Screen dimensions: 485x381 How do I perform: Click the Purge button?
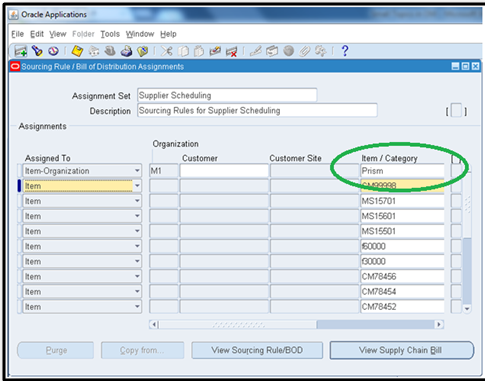pyautogui.click(x=56, y=350)
